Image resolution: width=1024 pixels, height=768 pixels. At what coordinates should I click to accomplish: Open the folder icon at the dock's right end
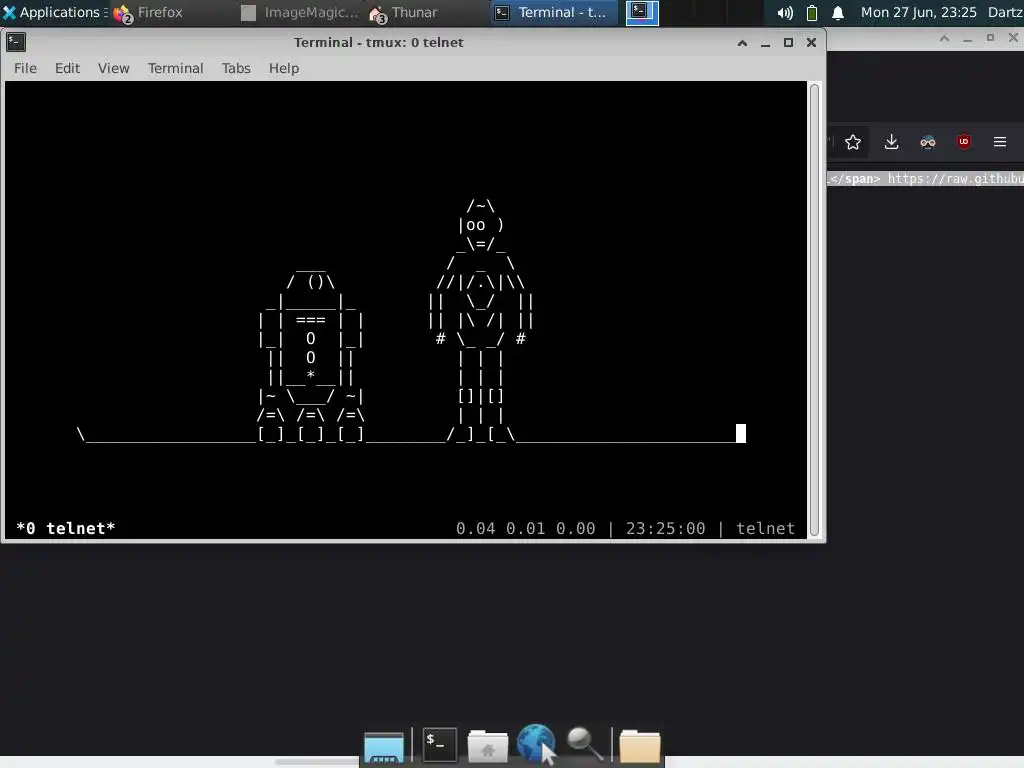pyautogui.click(x=639, y=746)
